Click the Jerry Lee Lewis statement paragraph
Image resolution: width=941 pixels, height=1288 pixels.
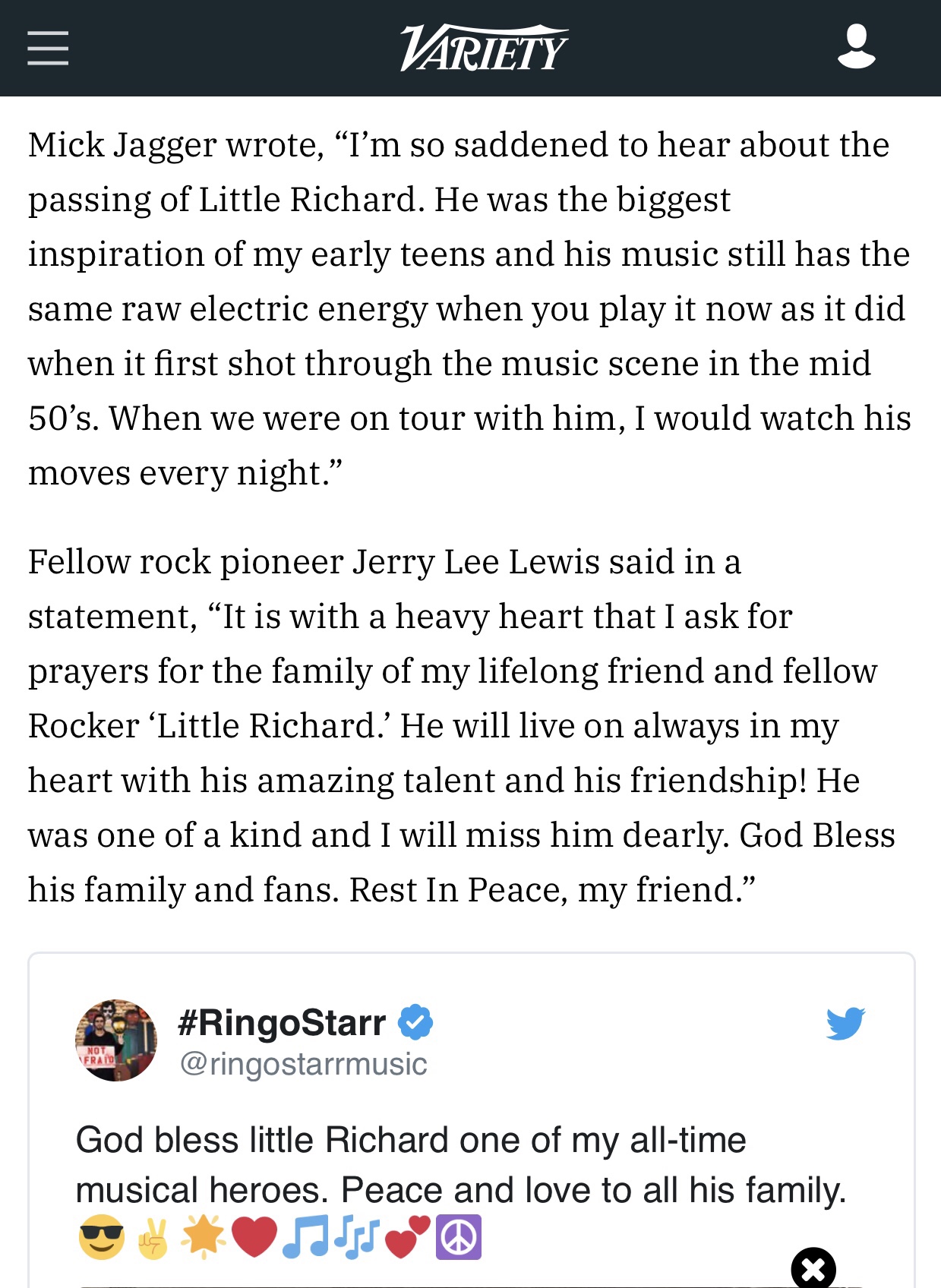click(x=461, y=725)
